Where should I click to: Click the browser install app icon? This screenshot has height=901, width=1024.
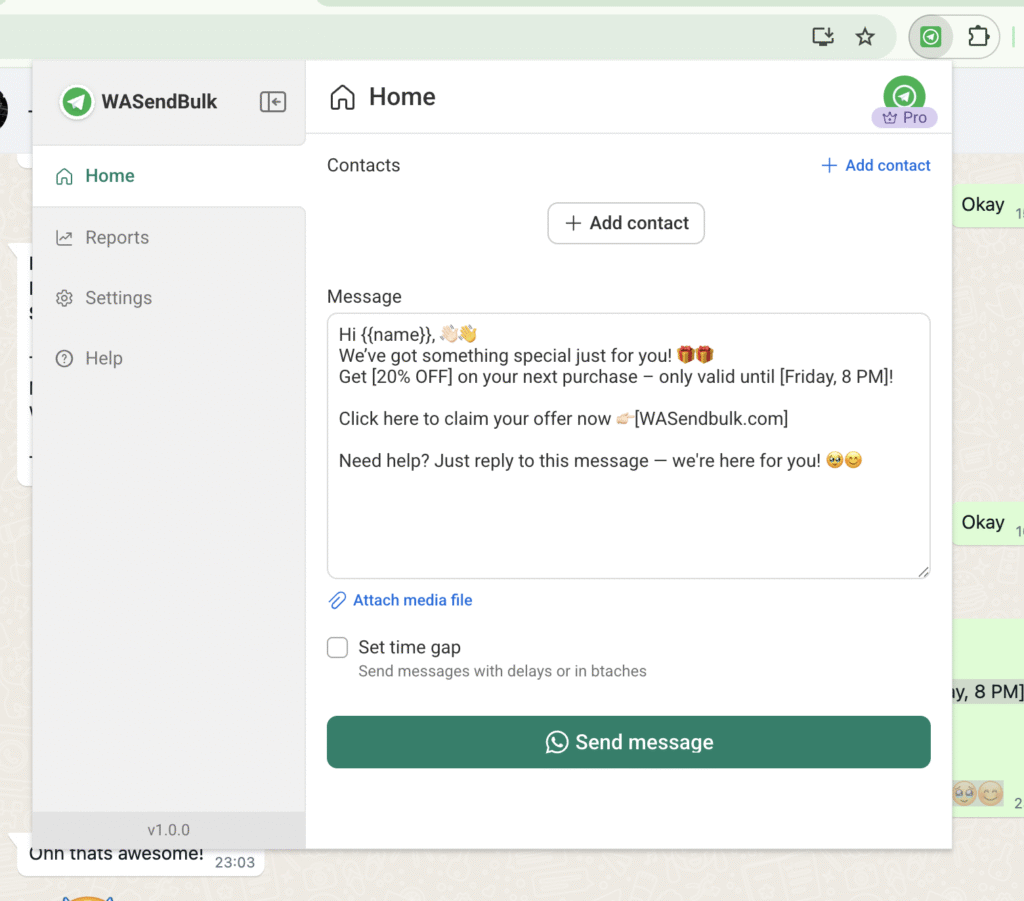pyautogui.click(x=823, y=37)
